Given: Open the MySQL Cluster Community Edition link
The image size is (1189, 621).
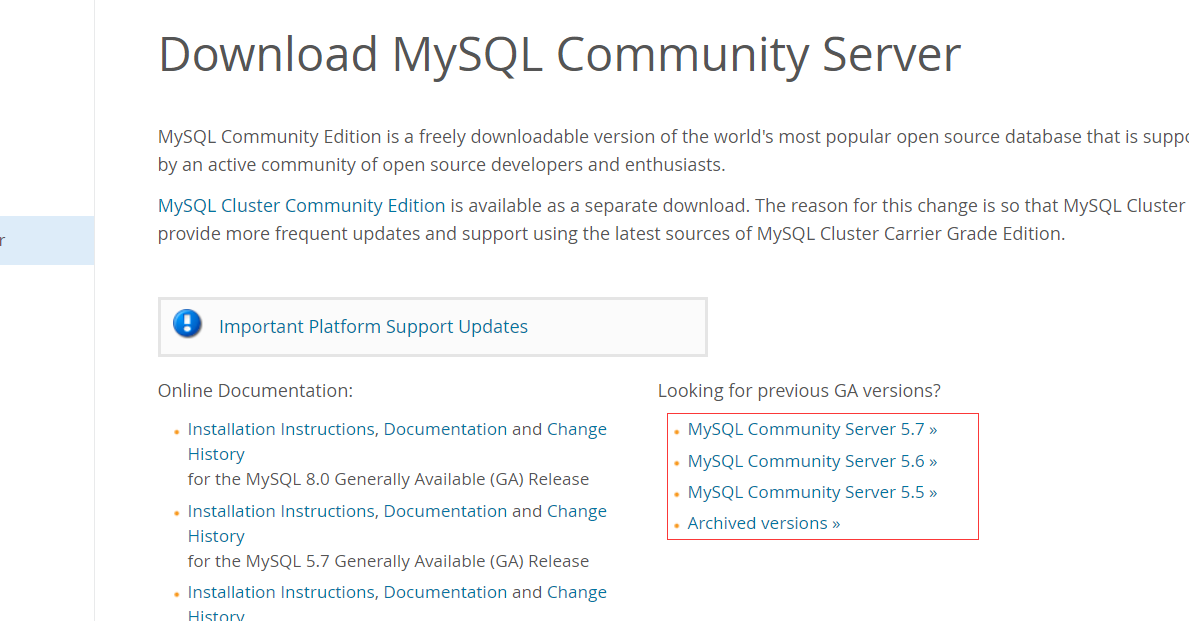Looking at the screenshot, I should point(301,205).
